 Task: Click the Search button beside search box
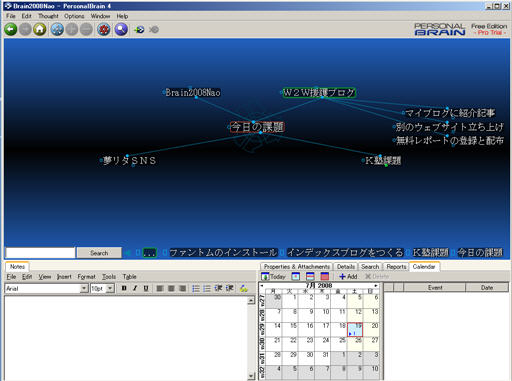[x=99, y=253]
